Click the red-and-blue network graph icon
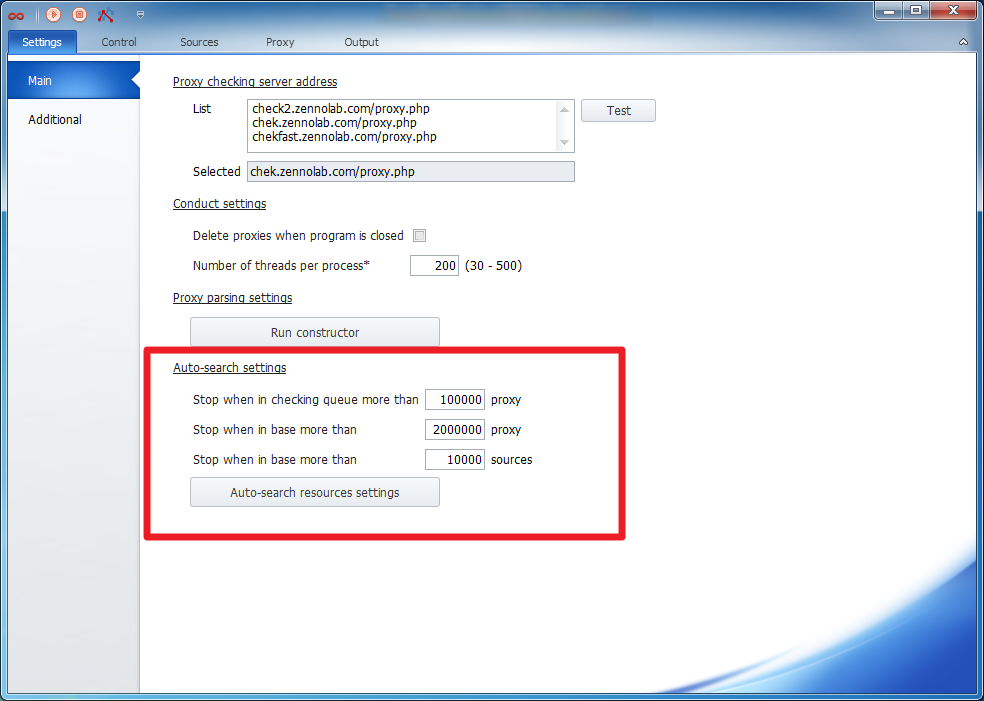Screen dimensions: 984x701 click(105, 14)
